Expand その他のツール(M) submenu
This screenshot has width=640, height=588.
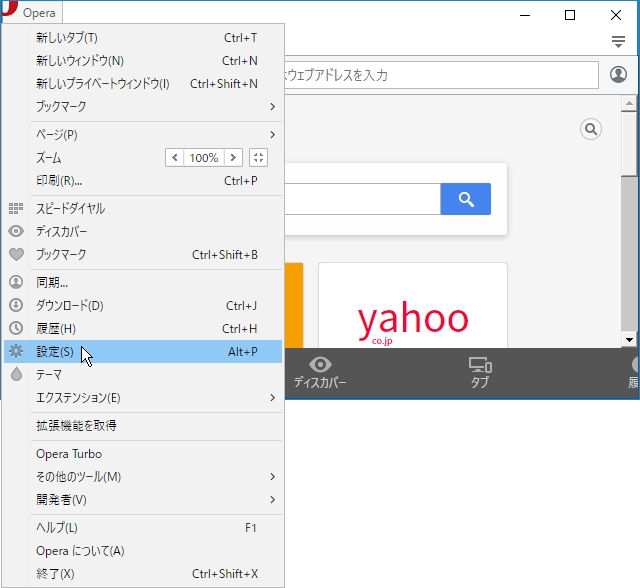143,477
